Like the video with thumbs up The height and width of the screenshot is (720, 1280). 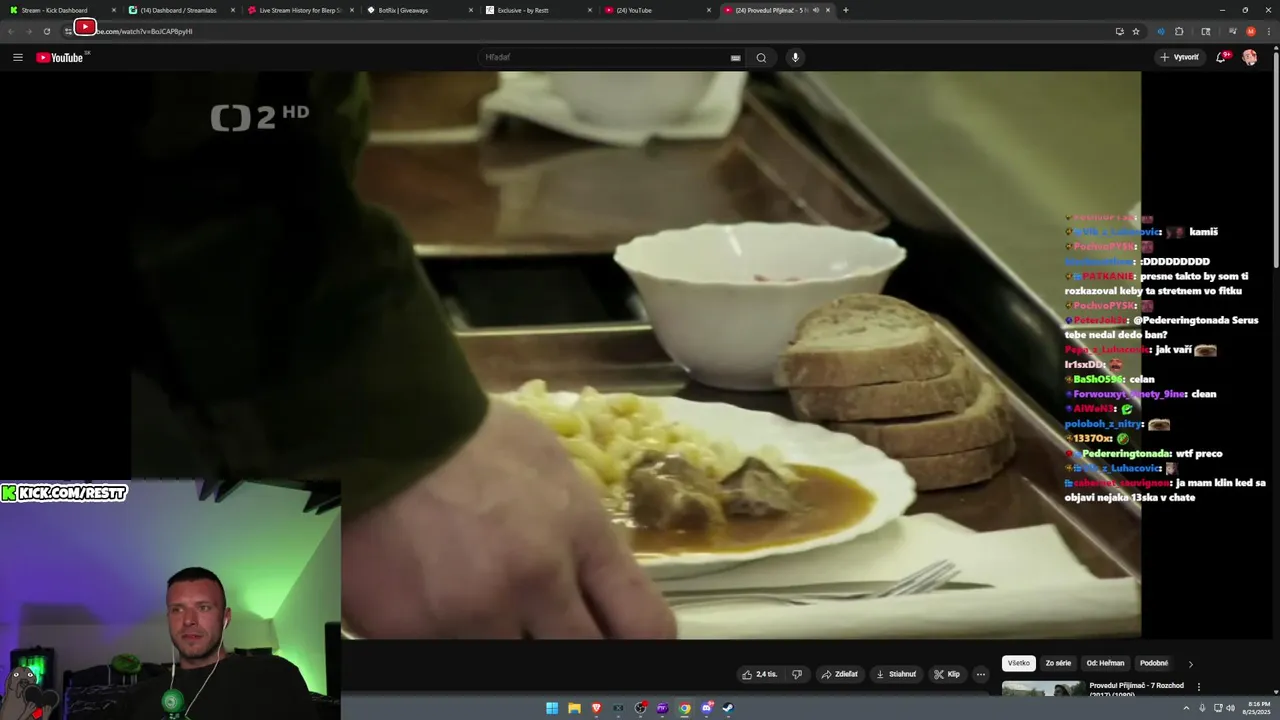coord(760,674)
